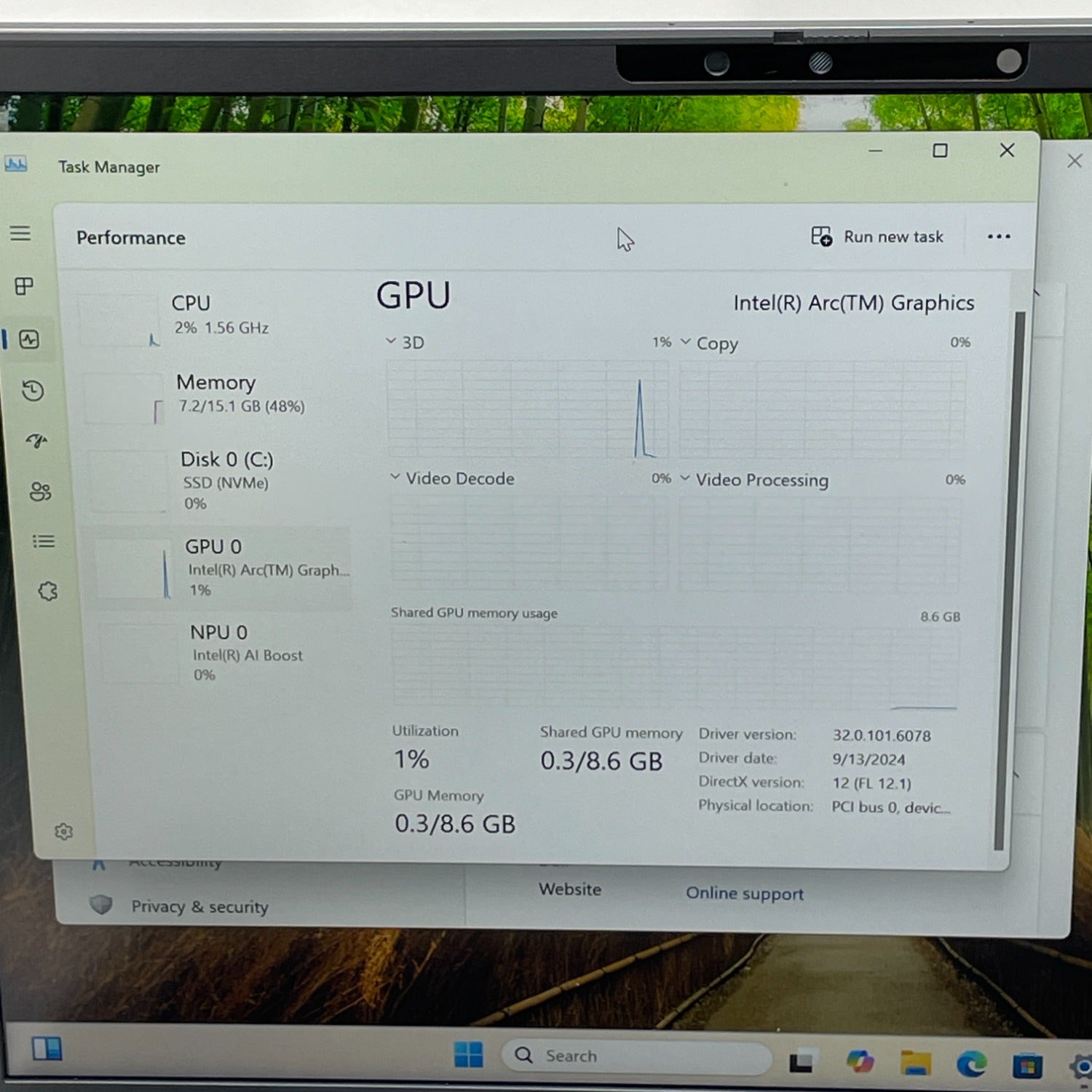
Task: Click the Driver date value 9/13/2024
Action: pyautogui.click(x=869, y=759)
